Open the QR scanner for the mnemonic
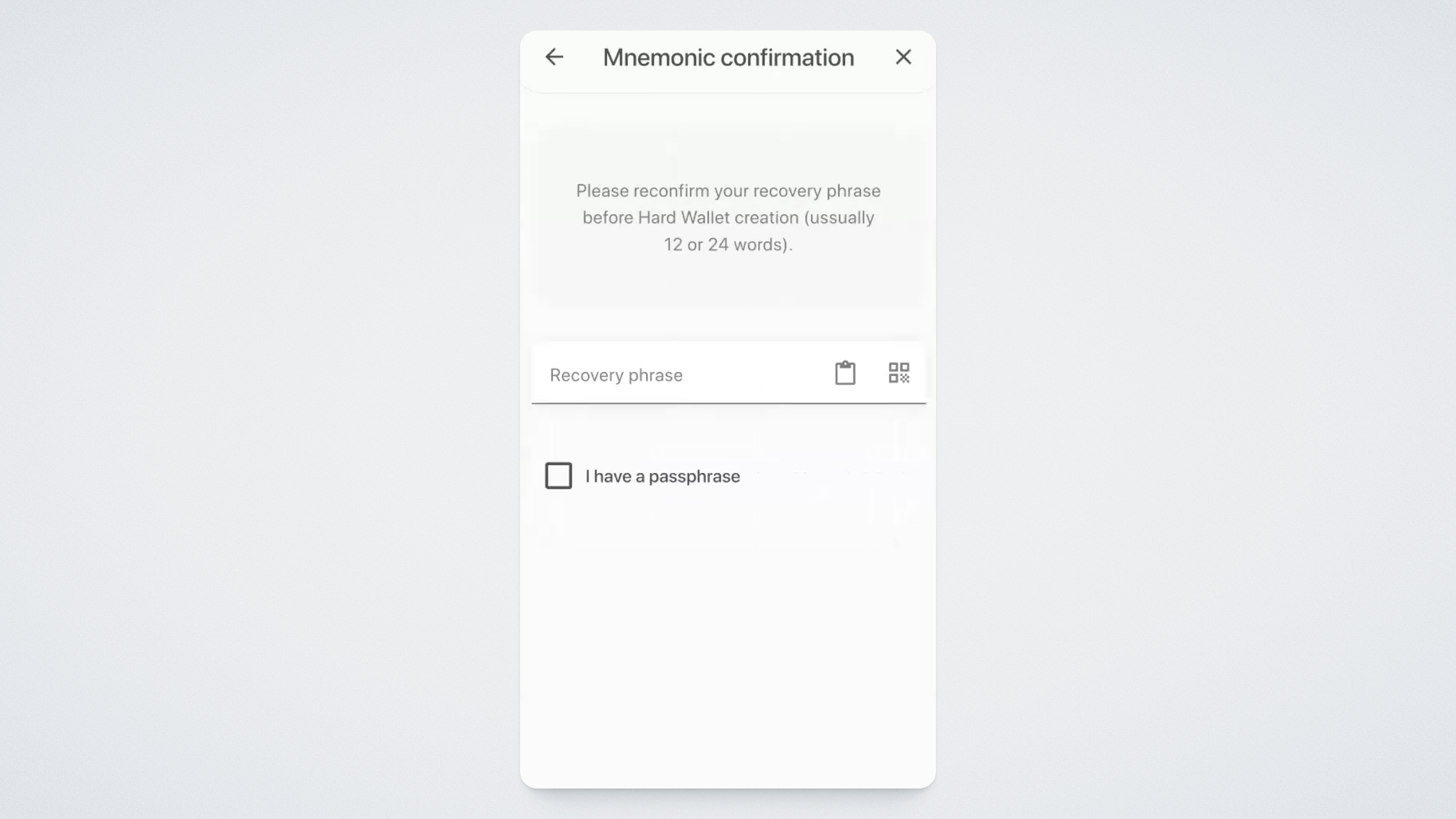Viewport: 1456px width, 819px height. pyautogui.click(x=899, y=373)
